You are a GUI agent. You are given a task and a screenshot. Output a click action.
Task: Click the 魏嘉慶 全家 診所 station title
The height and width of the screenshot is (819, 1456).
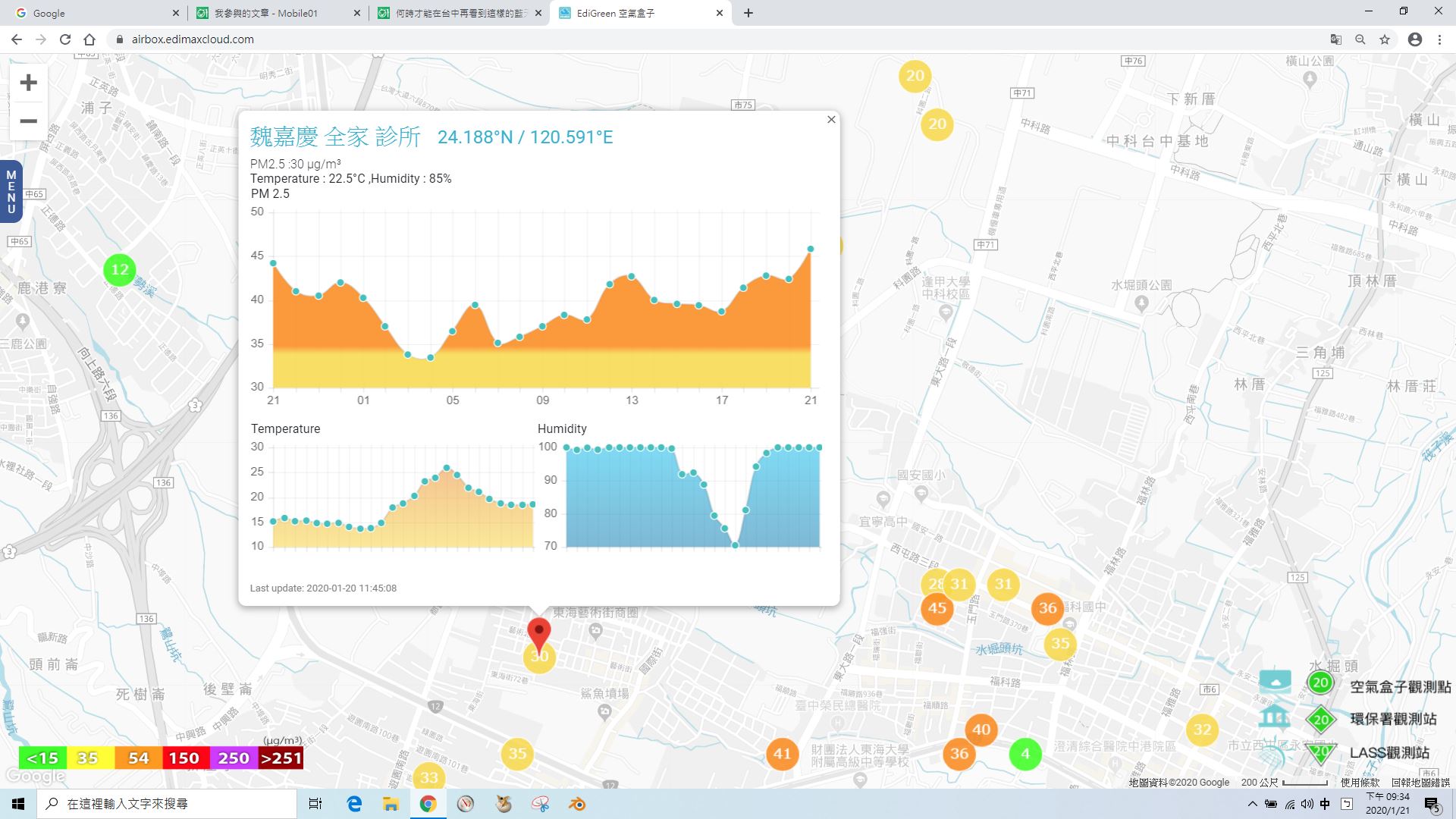[x=335, y=136]
